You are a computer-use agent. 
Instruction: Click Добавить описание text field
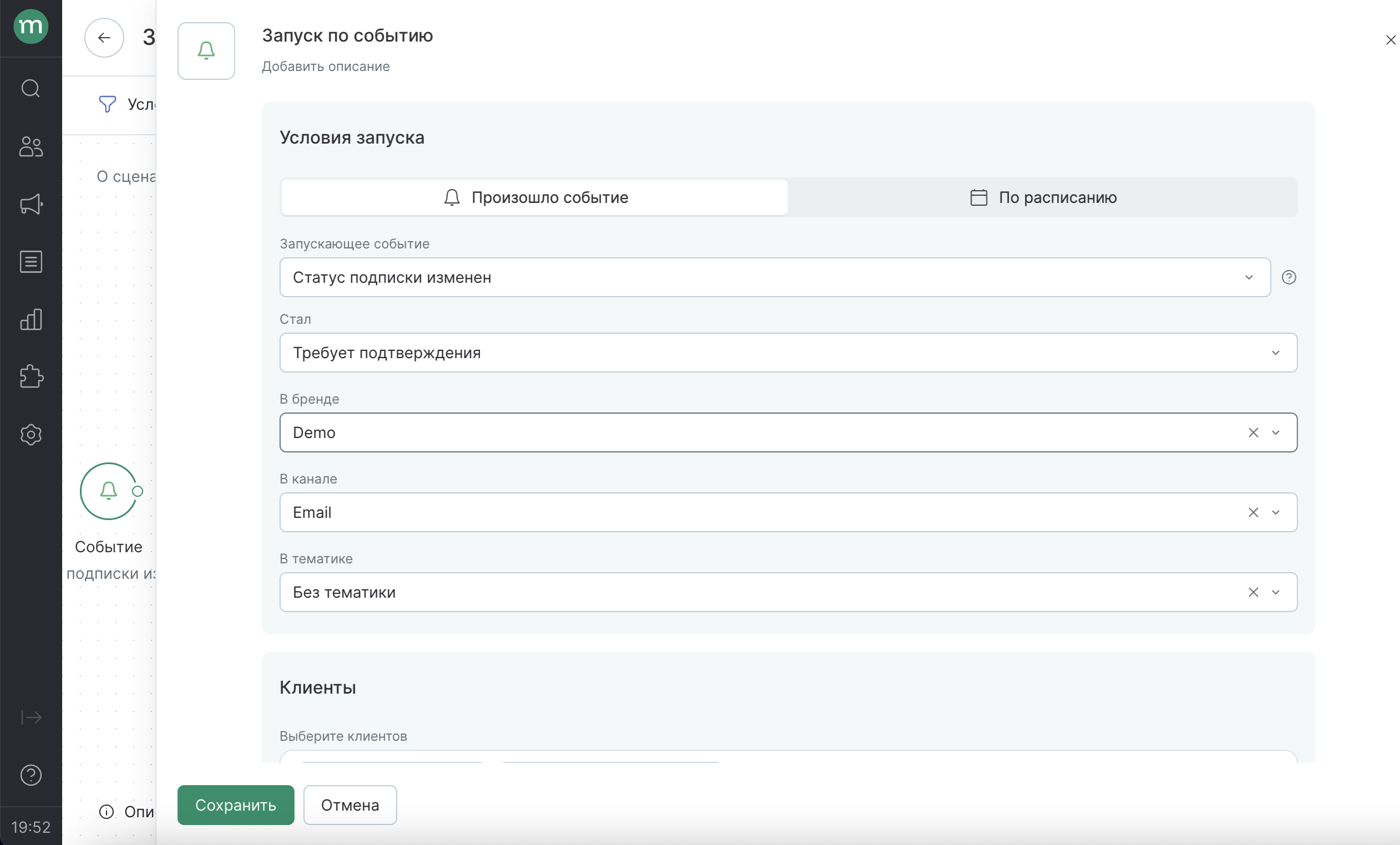click(325, 67)
